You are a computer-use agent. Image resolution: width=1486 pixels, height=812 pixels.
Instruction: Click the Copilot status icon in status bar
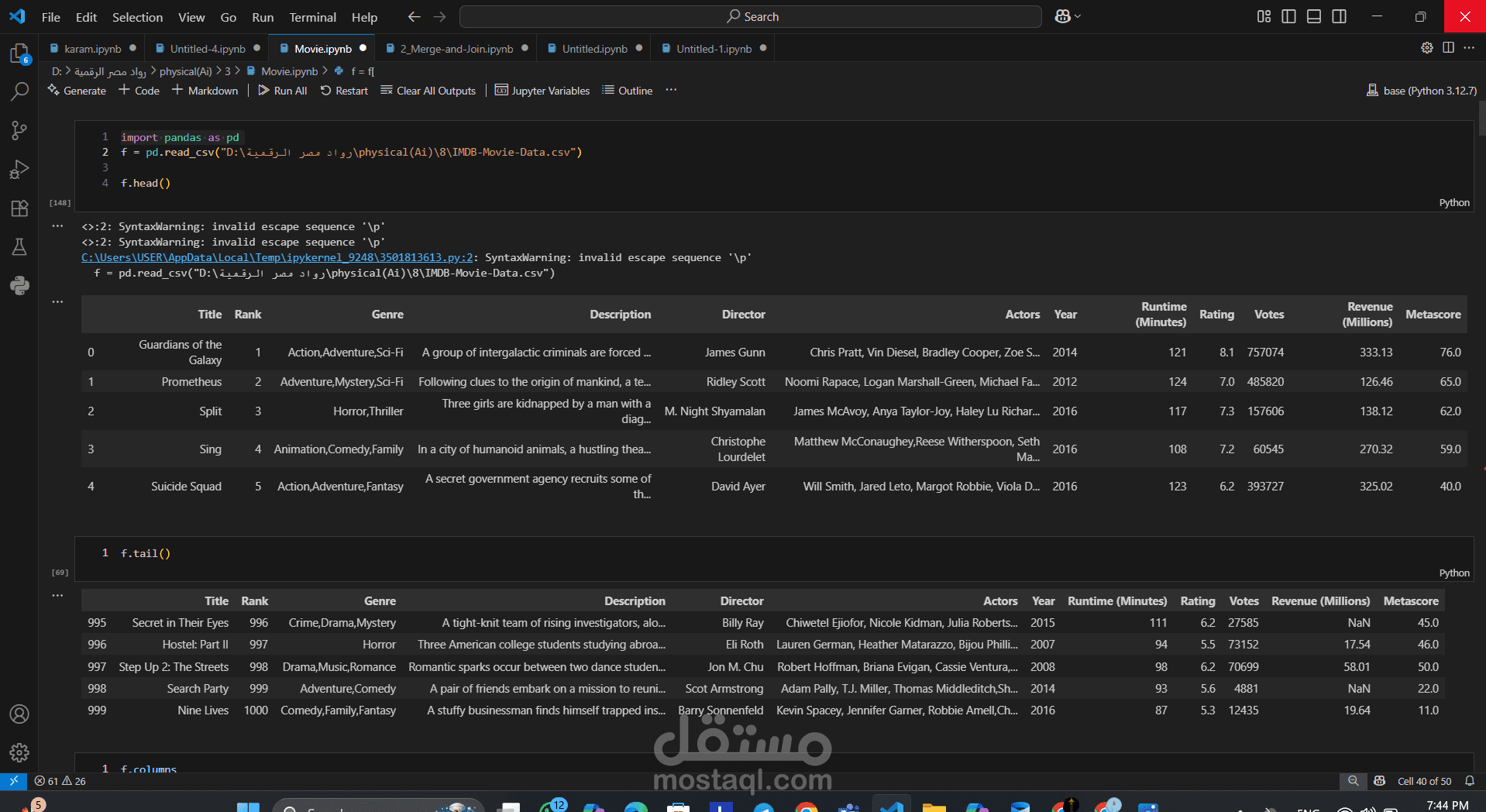pyautogui.click(x=1379, y=781)
